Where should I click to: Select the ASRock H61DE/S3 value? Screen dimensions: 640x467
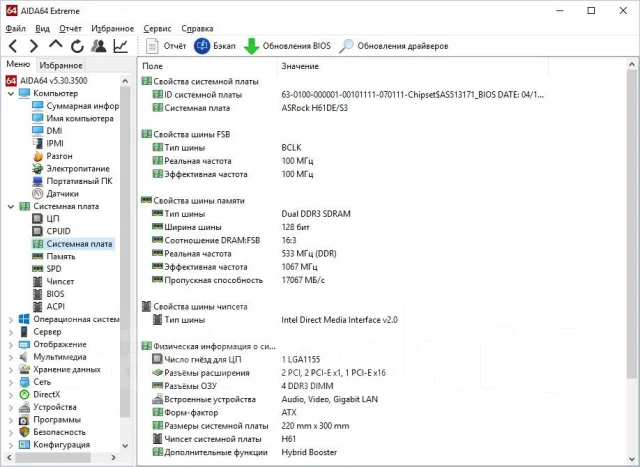click(x=315, y=108)
